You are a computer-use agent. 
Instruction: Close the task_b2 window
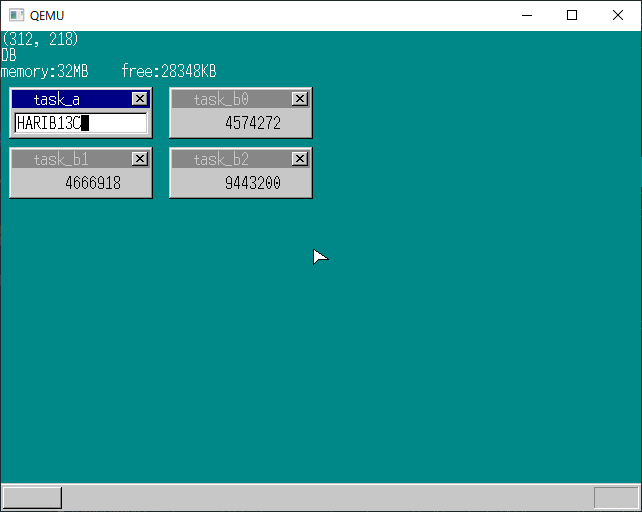pos(300,159)
